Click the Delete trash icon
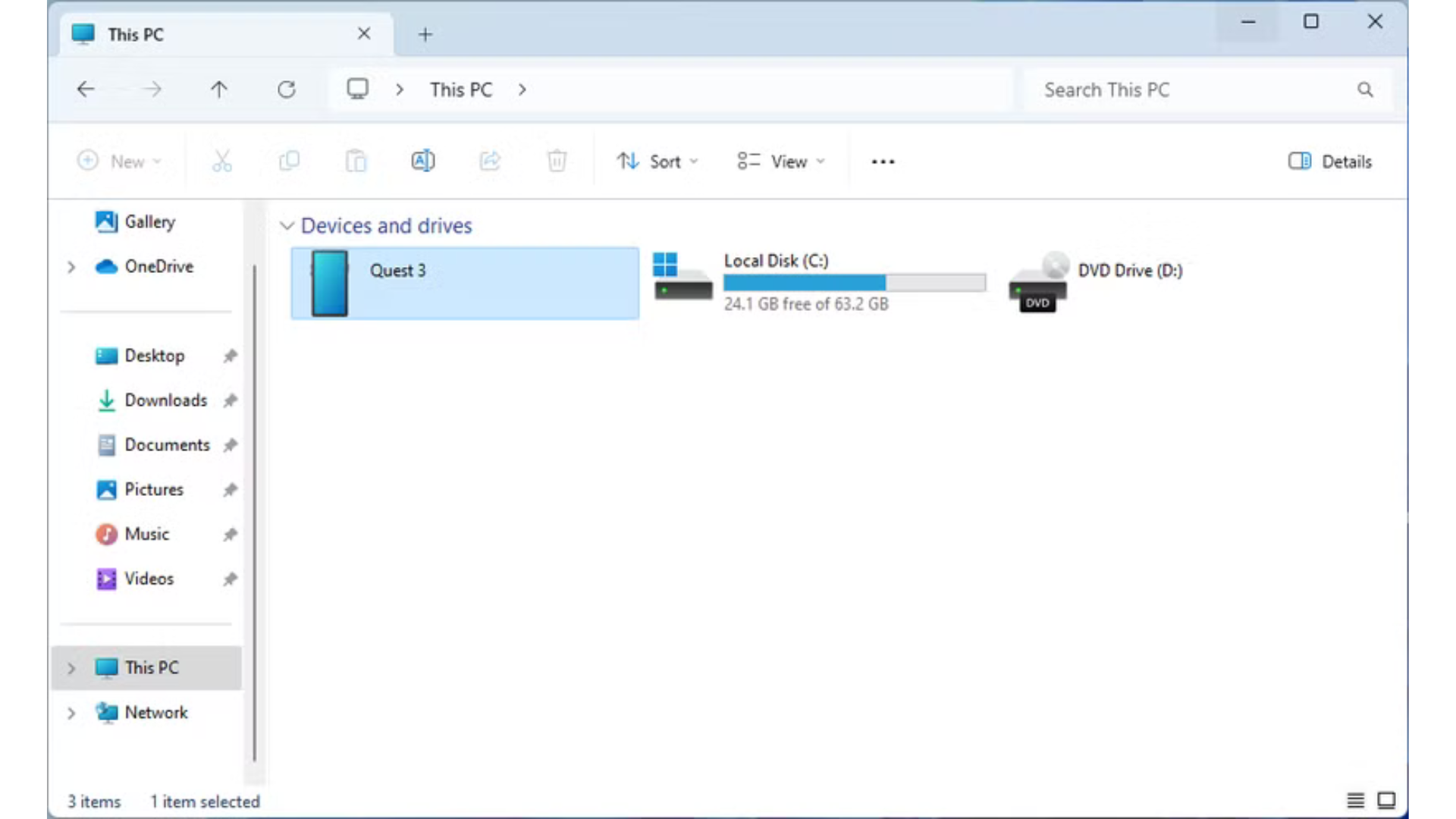 pos(557,161)
